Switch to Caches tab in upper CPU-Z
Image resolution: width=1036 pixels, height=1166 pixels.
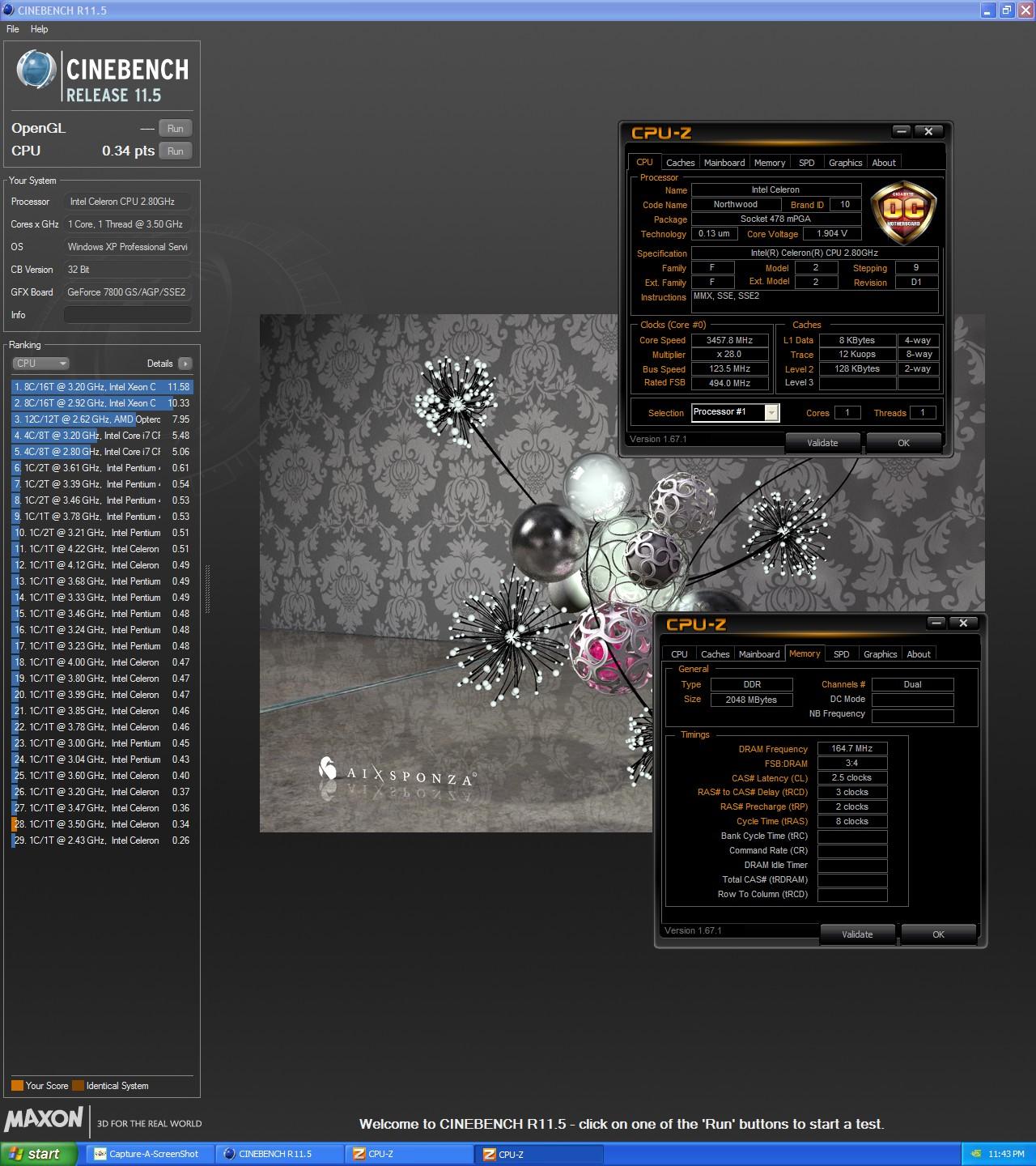point(680,163)
